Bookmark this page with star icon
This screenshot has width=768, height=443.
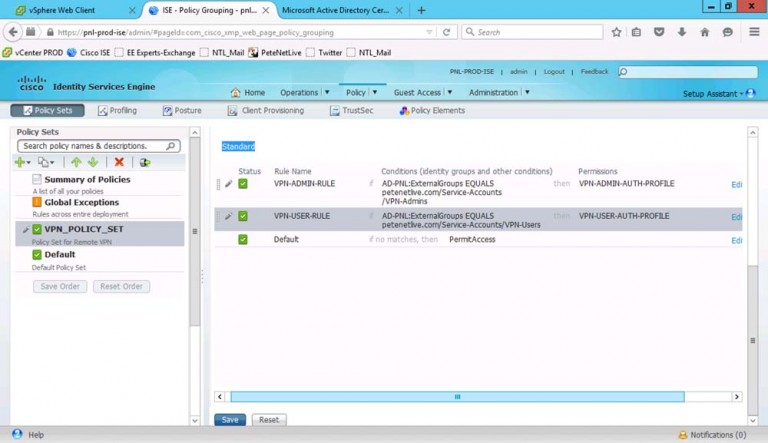(616, 32)
